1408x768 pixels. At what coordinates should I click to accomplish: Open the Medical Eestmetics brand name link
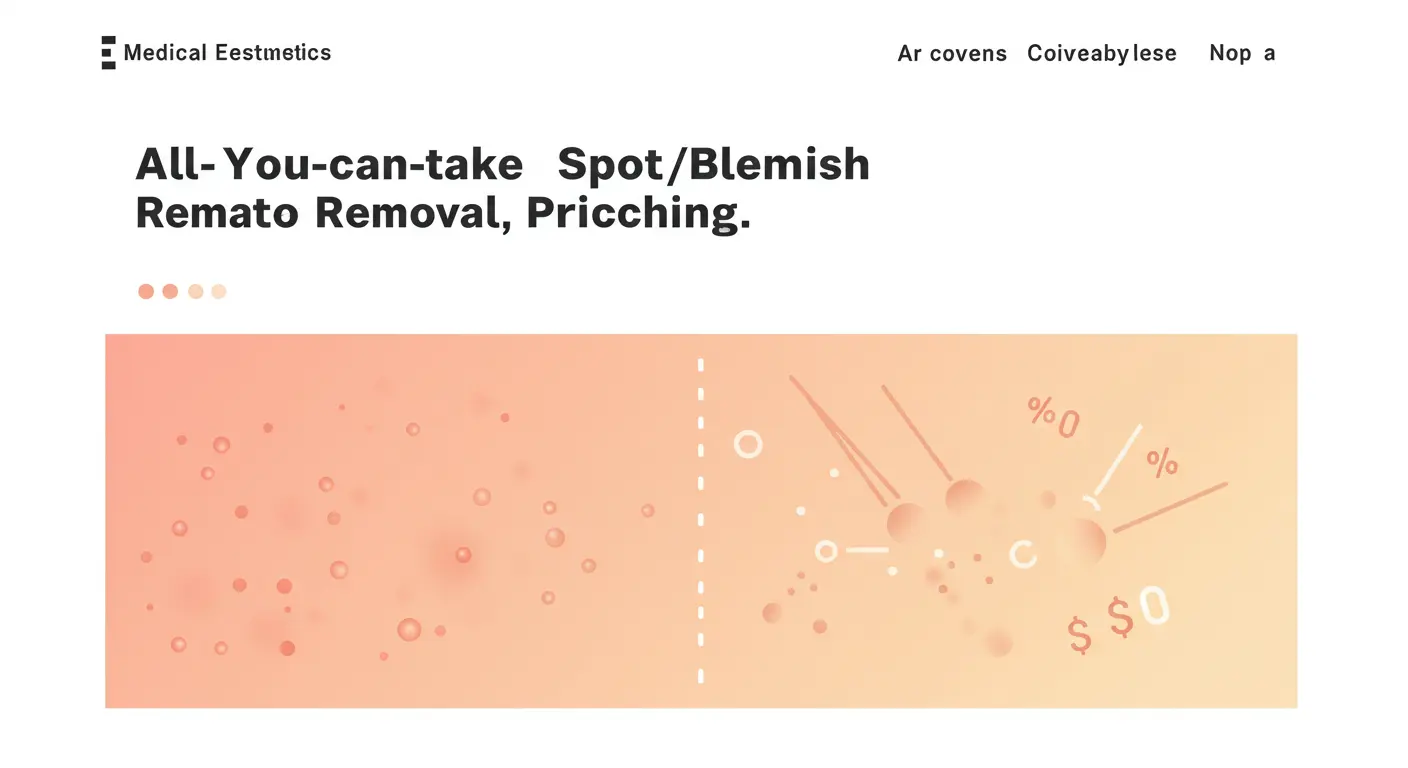227,52
